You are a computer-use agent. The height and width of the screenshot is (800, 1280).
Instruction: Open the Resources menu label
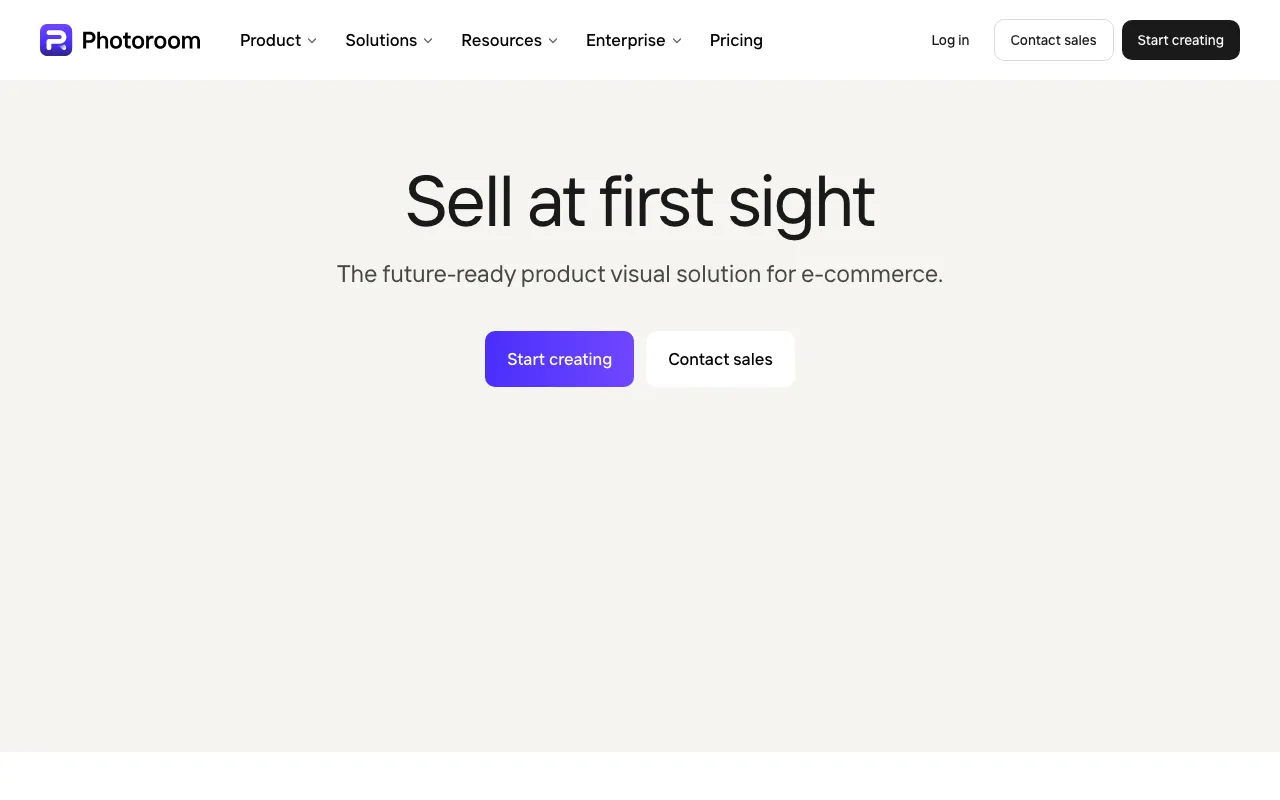tap(501, 40)
